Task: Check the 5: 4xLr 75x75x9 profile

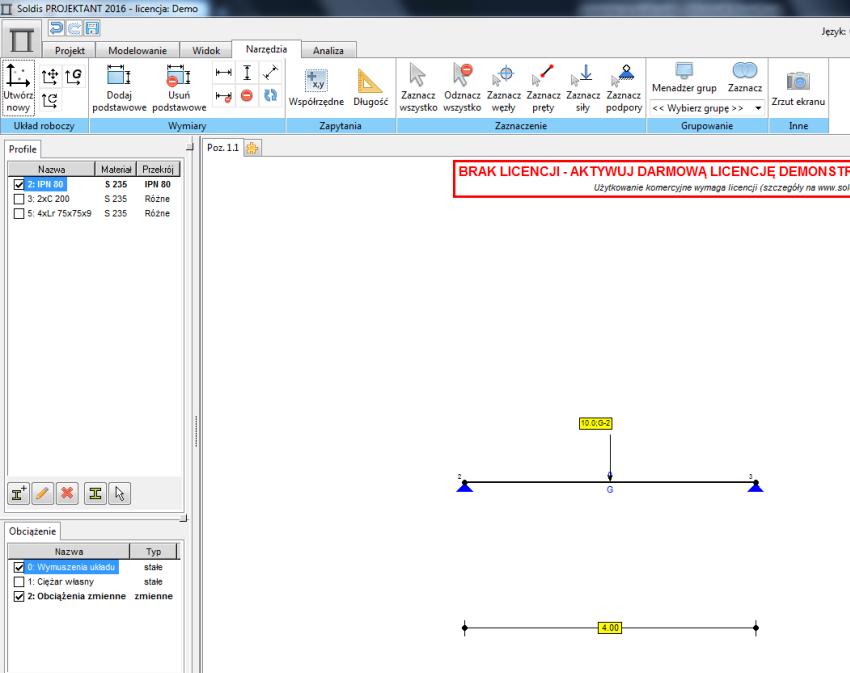Action: coord(19,214)
